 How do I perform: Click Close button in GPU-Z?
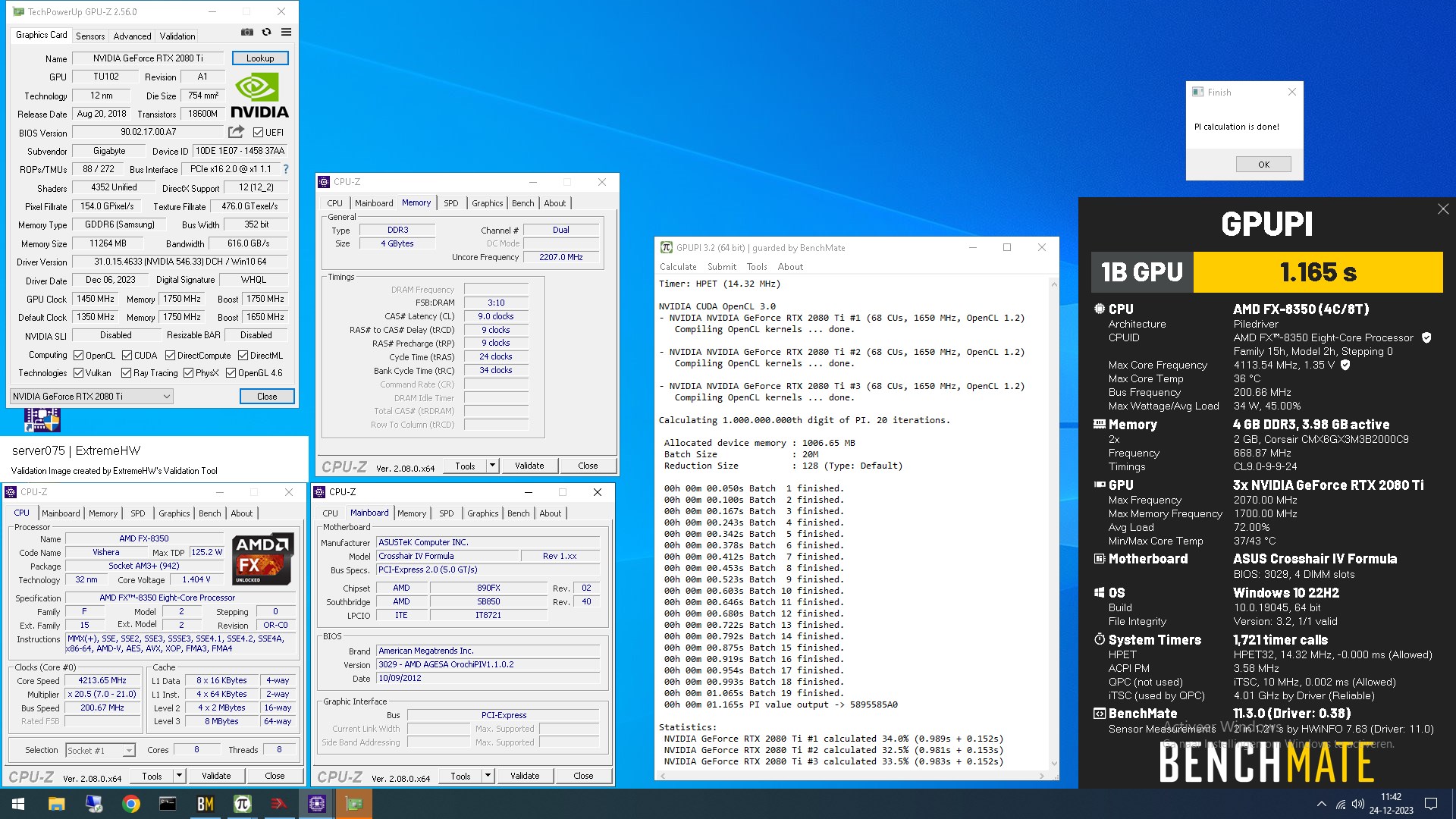tap(267, 397)
